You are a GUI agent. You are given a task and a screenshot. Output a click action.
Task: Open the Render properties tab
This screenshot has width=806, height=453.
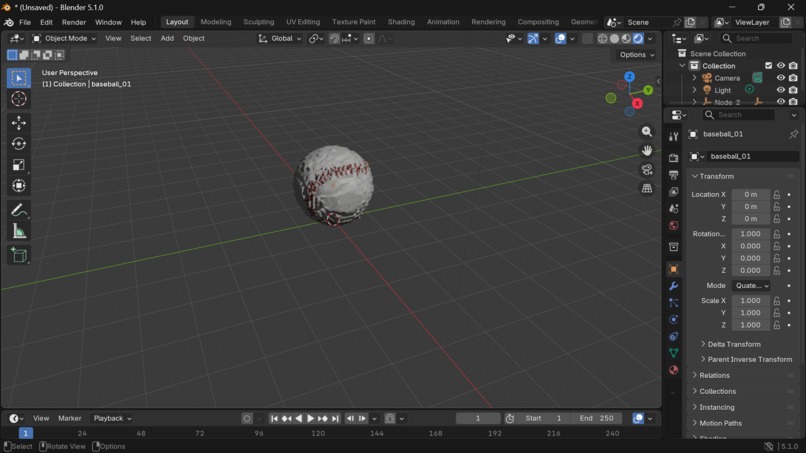click(x=673, y=158)
